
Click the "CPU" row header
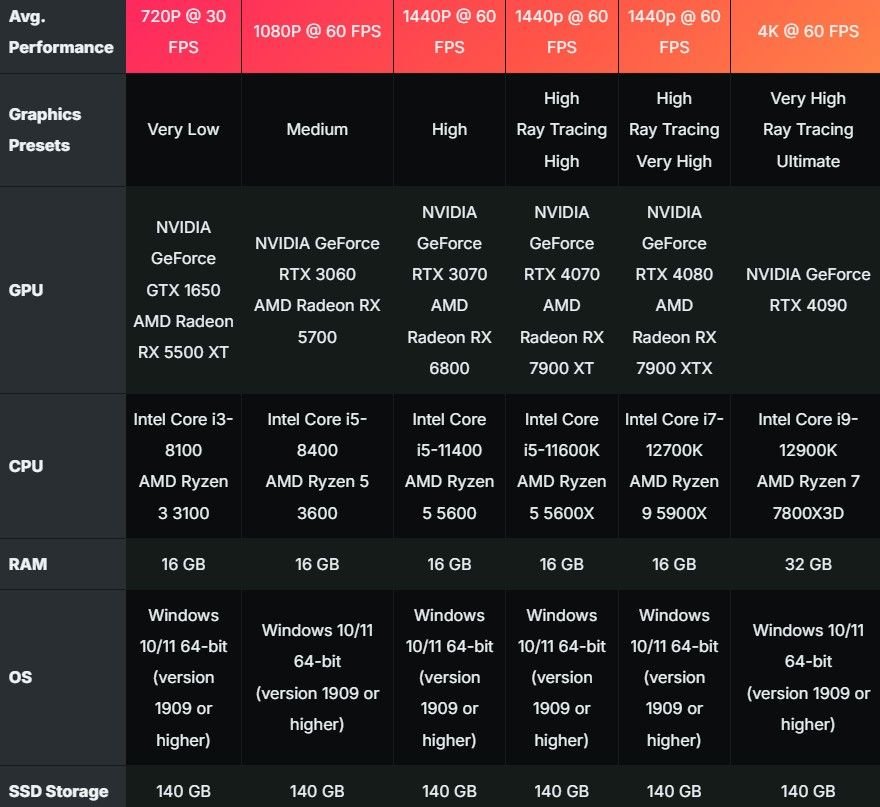pos(62,466)
